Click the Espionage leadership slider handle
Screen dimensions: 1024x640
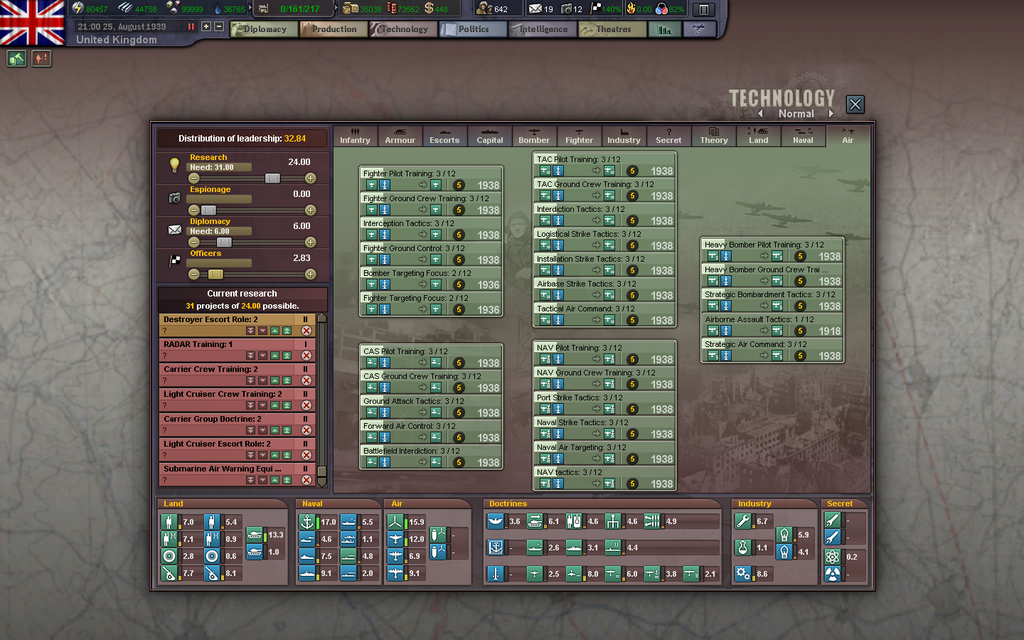[208, 210]
